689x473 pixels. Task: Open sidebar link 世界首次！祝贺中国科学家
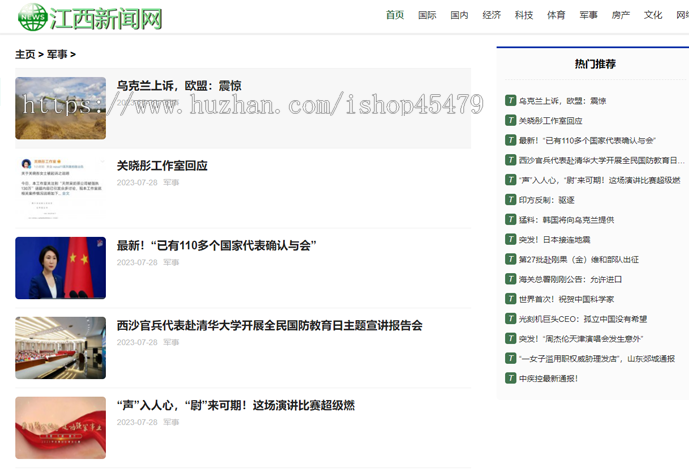(x=566, y=299)
